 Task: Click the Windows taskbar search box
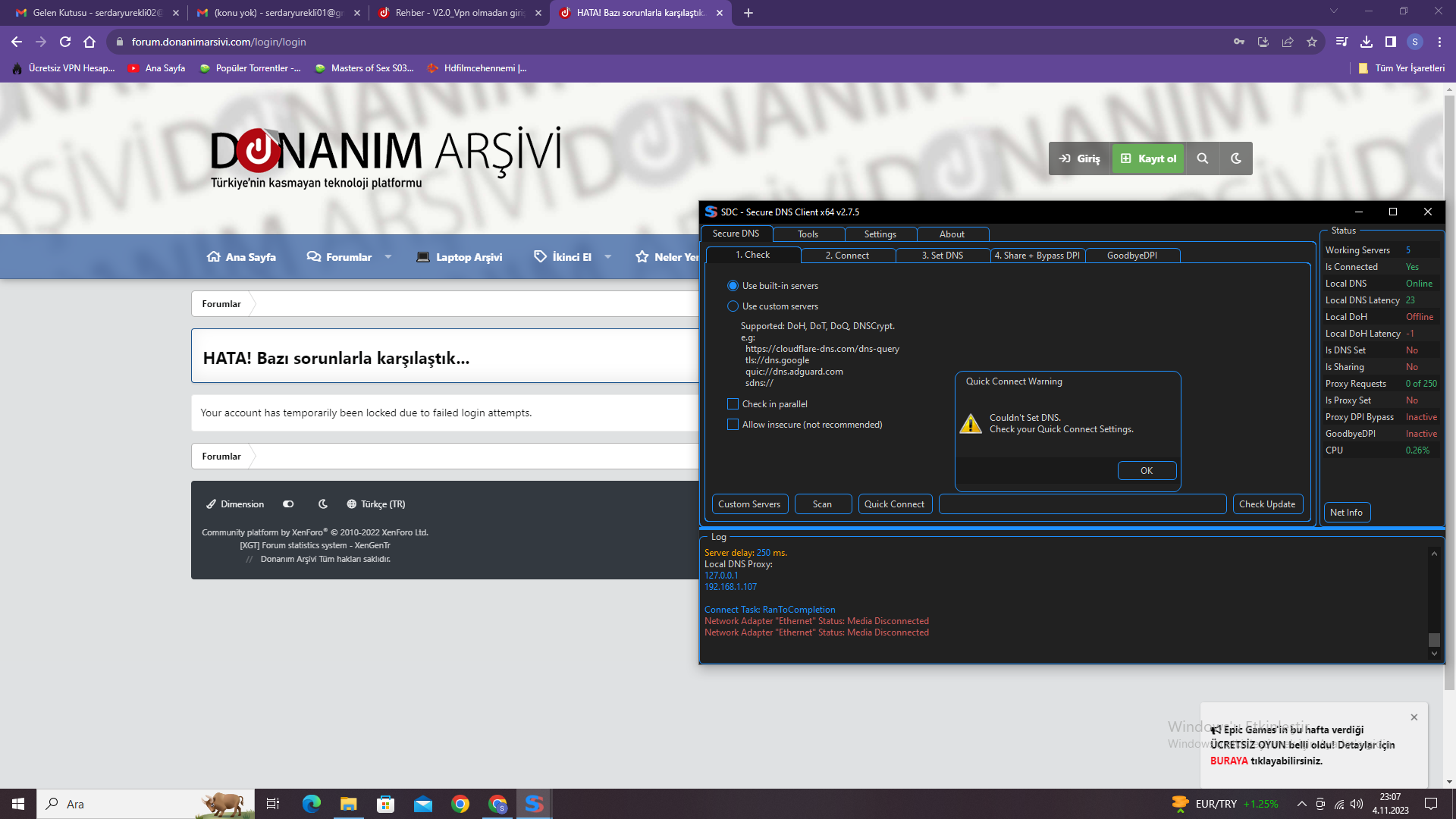pos(146,804)
